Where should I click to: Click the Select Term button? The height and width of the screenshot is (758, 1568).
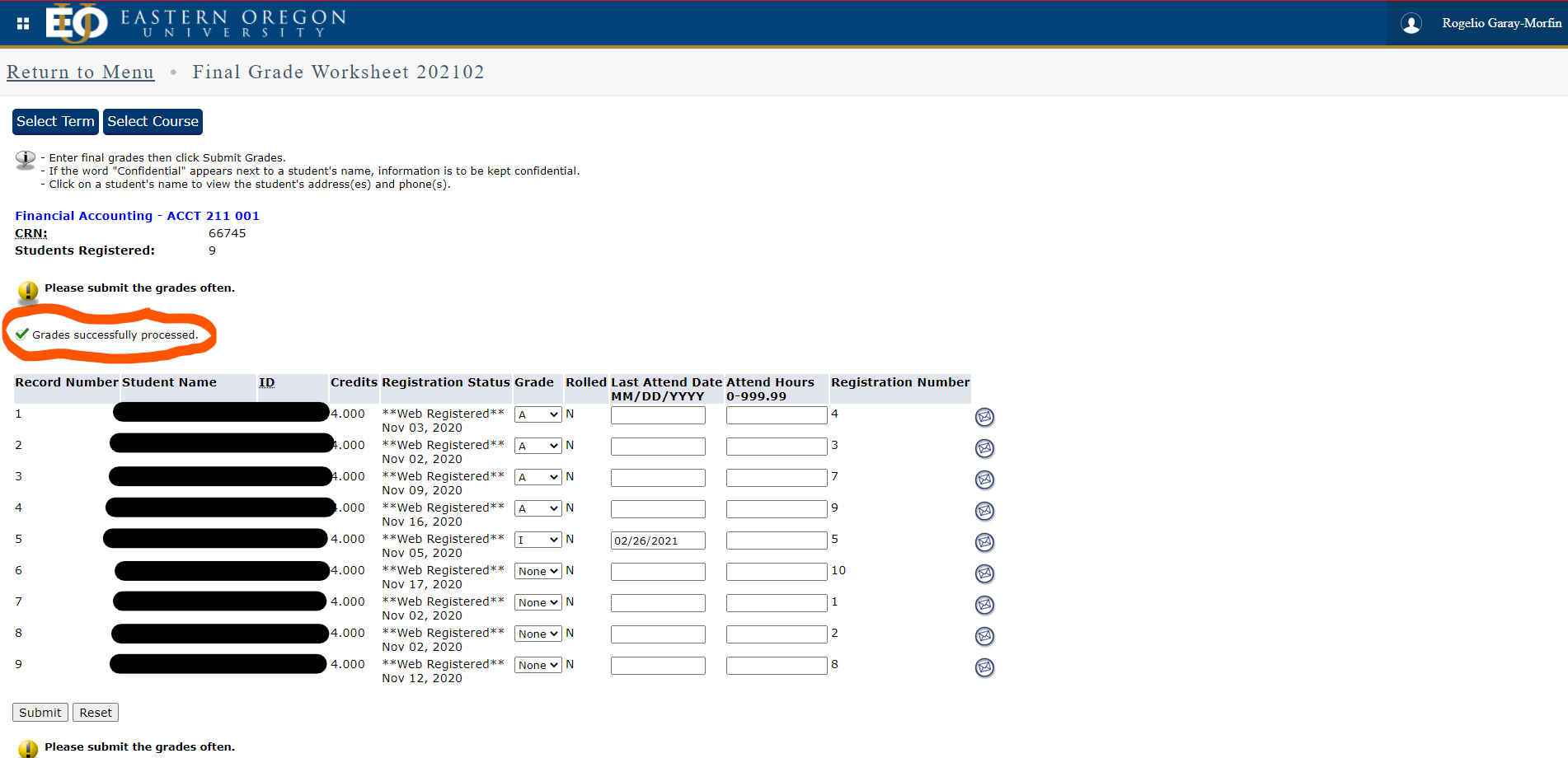[54, 121]
